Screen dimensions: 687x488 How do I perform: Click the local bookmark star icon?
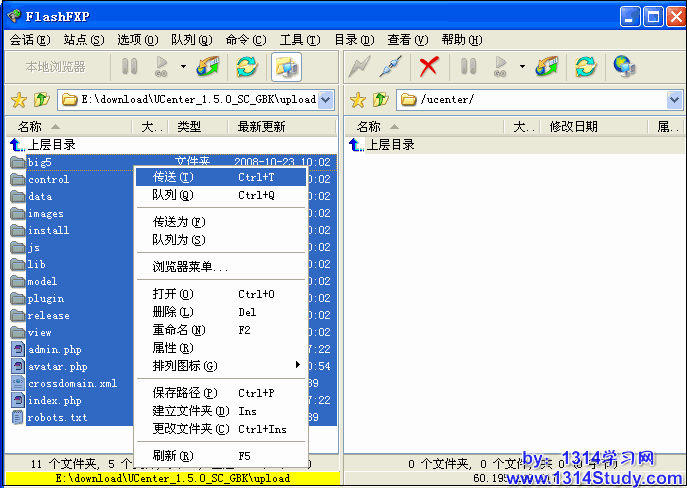(18, 100)
